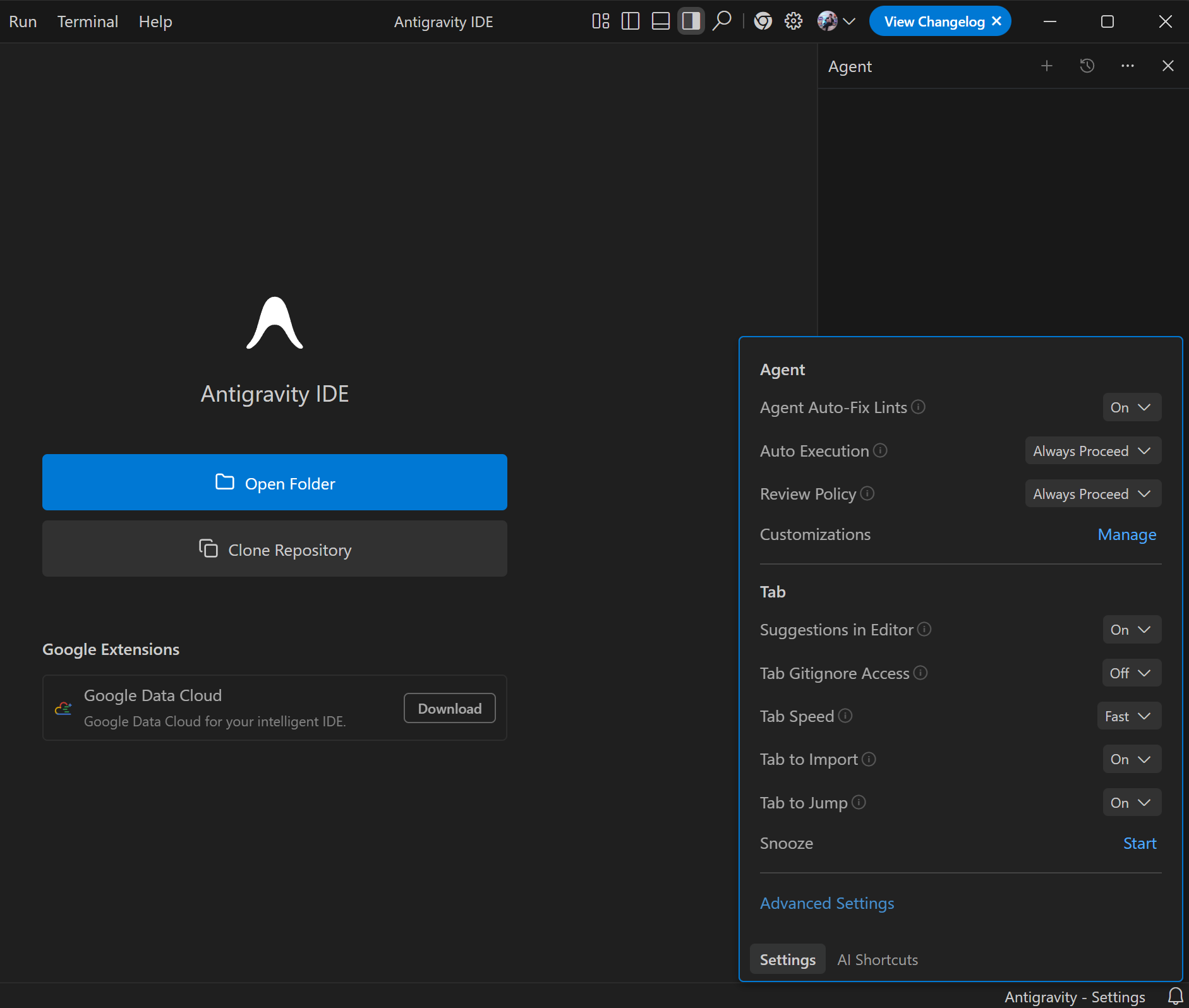Start a new Agent conversation with plus icon
The image size is (1189, 1008).
1047,66
